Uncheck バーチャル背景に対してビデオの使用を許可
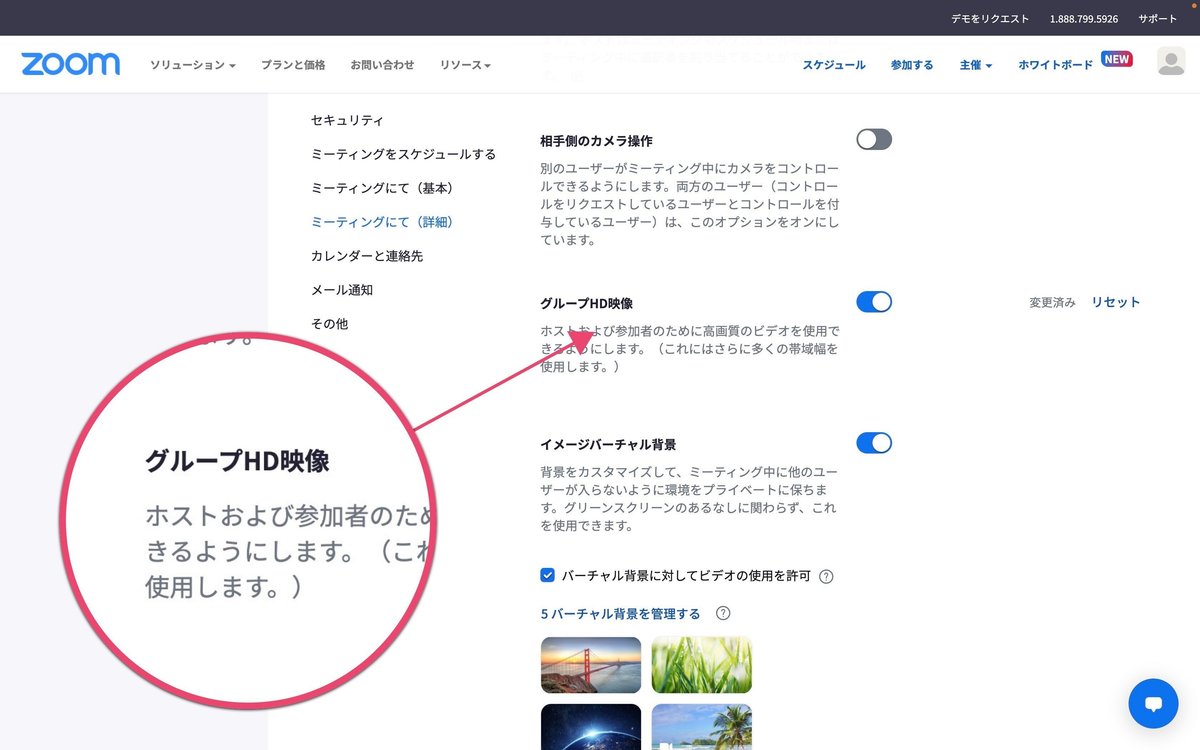The image size is (1200, 750). 547,575
